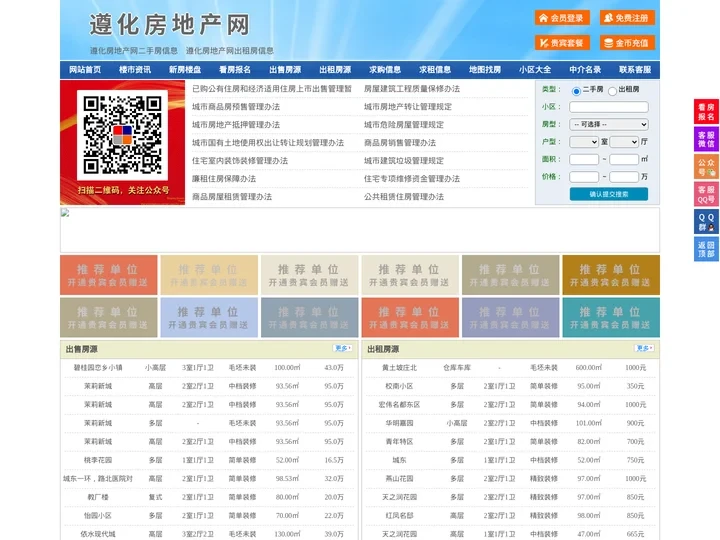Open 小区大全 in the navigation bar
Viewport: 720px width, 540px height.
[535, 70]
